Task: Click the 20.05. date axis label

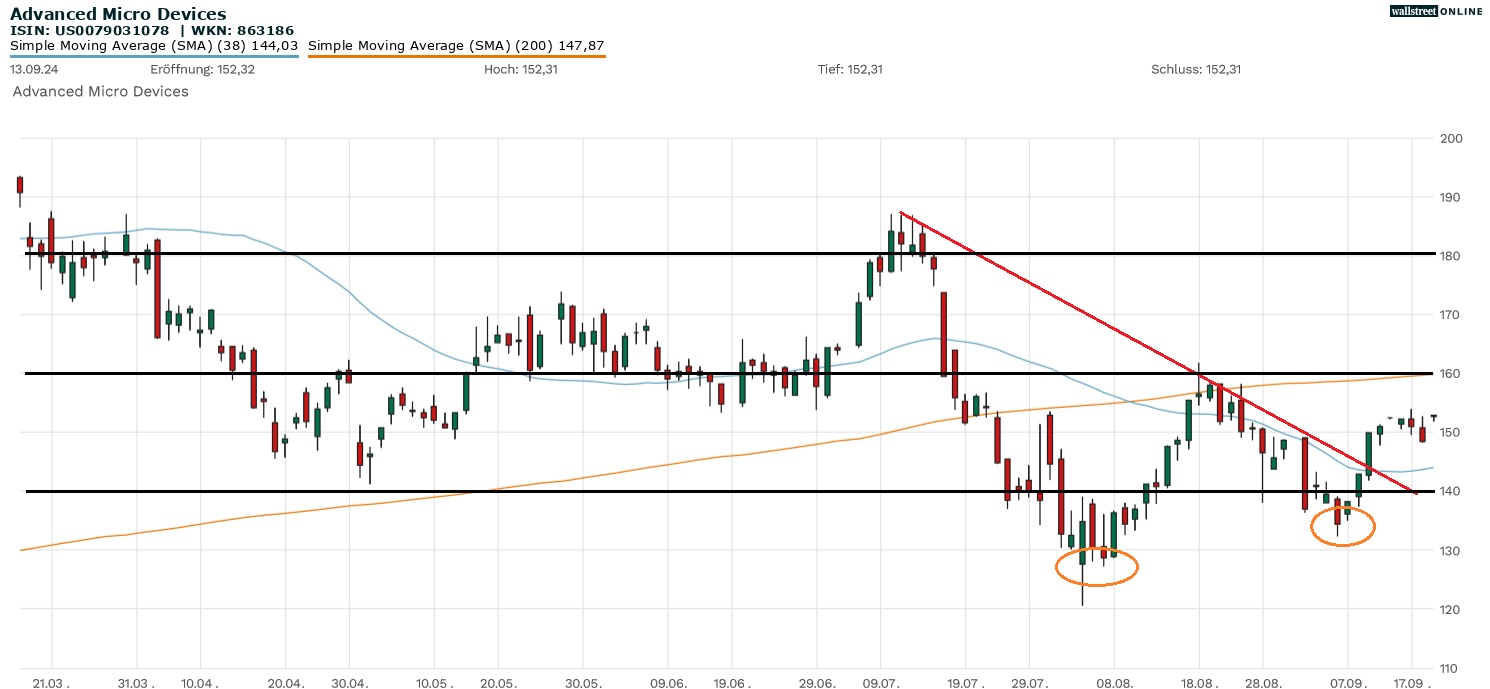Action: pyautogui.click(x=498, y=683)
